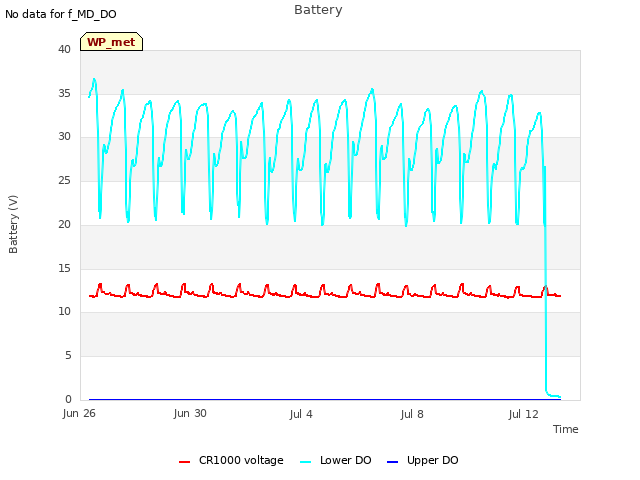640x480 pixels.
Task: Click the 0 y-axis tick label
Action: (68, 399)
